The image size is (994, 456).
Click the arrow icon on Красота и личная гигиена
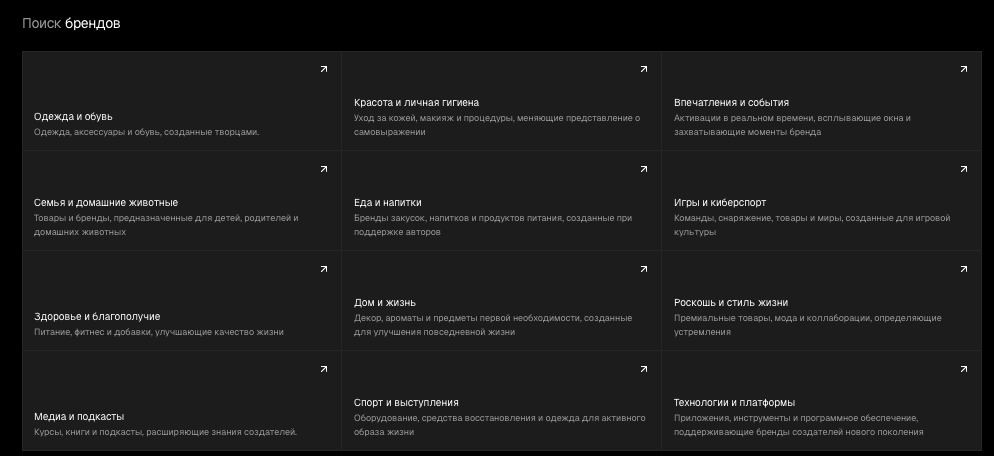tap(643, 69)
